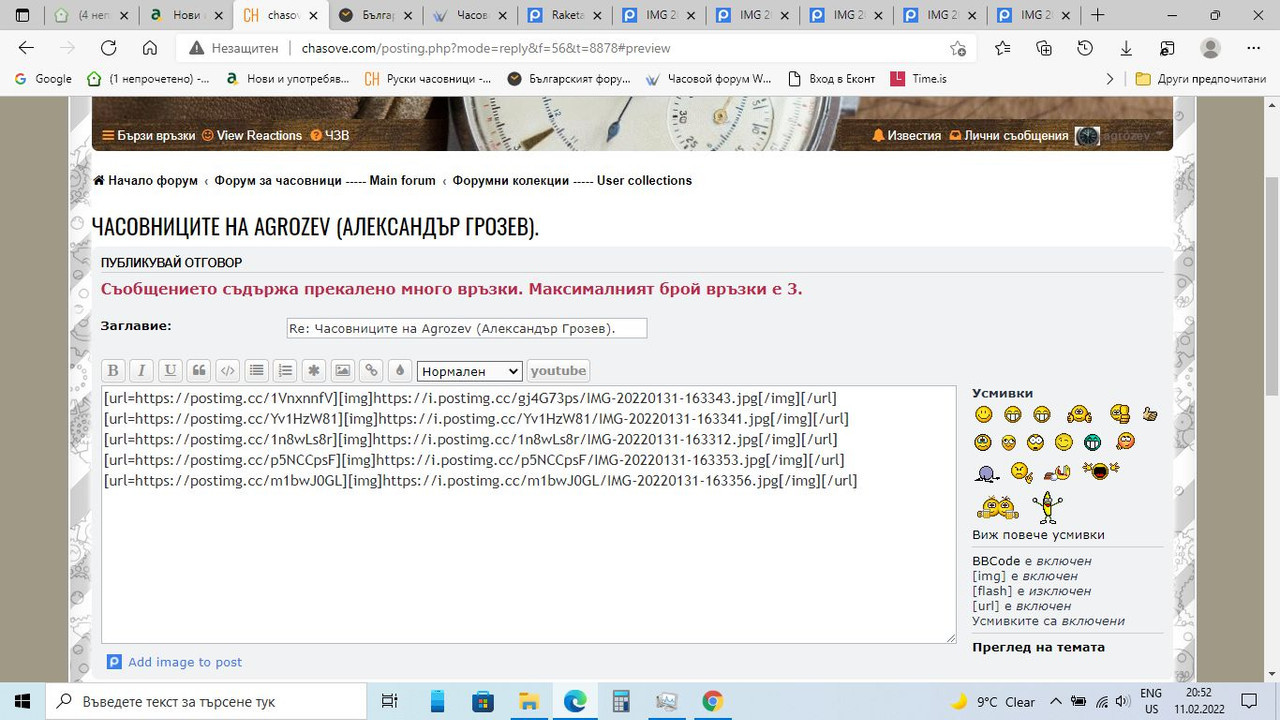Open "Вход в Еконт" bookmark
This screenshot has width=1280, height=720.
point(832,79)
